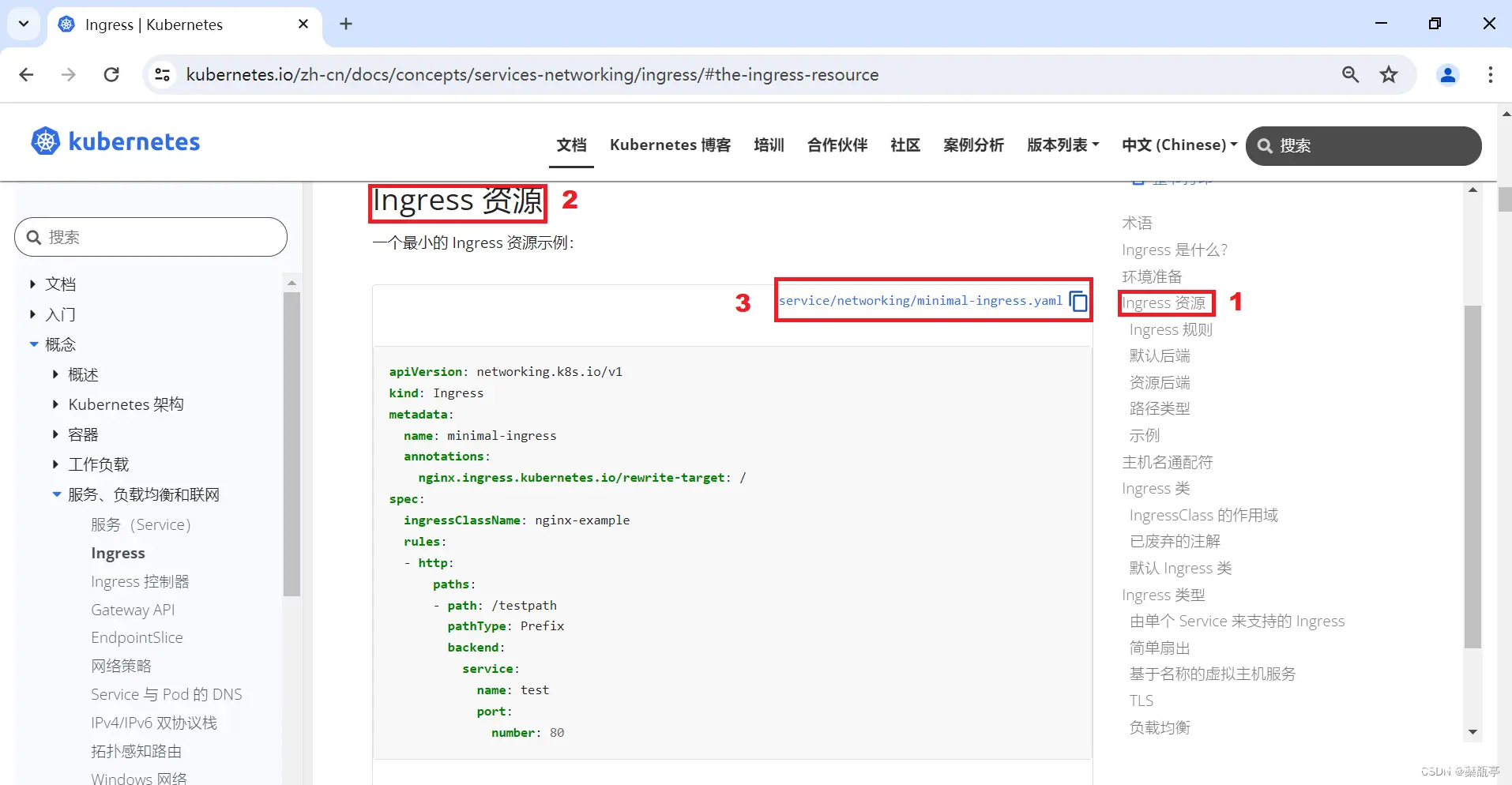Click the zoom magnifier icon in address bar
The width and height of the screenshot is (1512, 785).
(1350, 74)
